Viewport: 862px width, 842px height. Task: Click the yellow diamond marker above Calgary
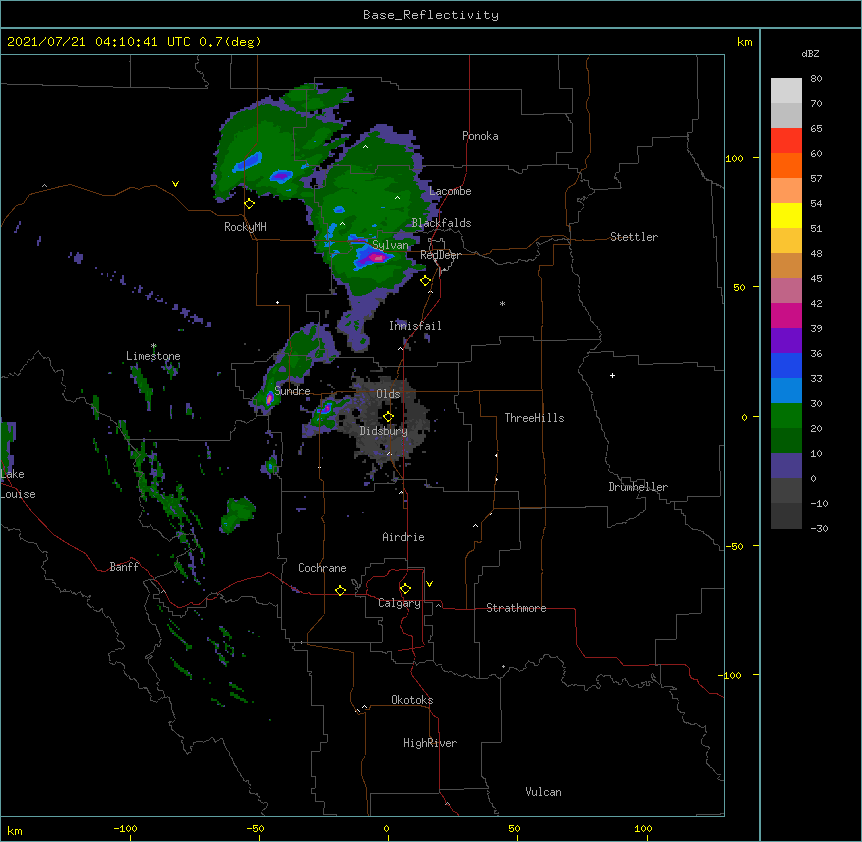point(405,589)
